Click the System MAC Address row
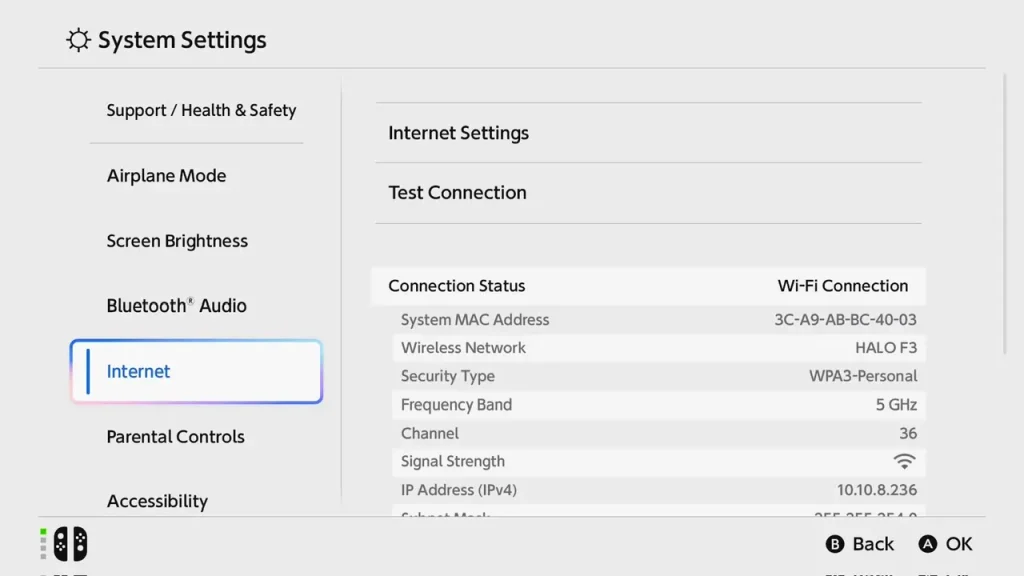This screenshot has width=1024, height=576. click(658, 320)
